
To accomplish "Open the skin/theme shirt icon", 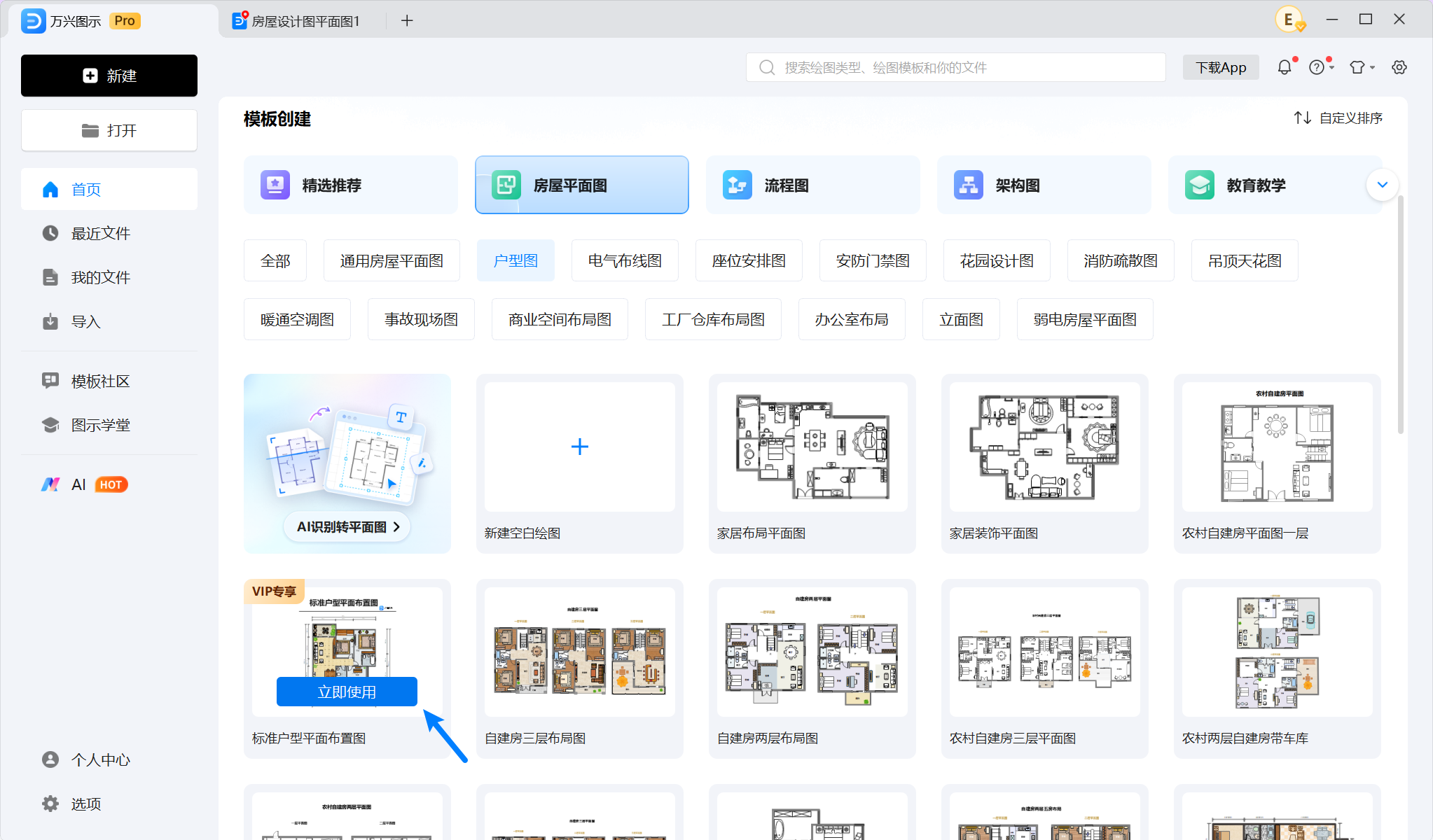I will coord(1357,67).
